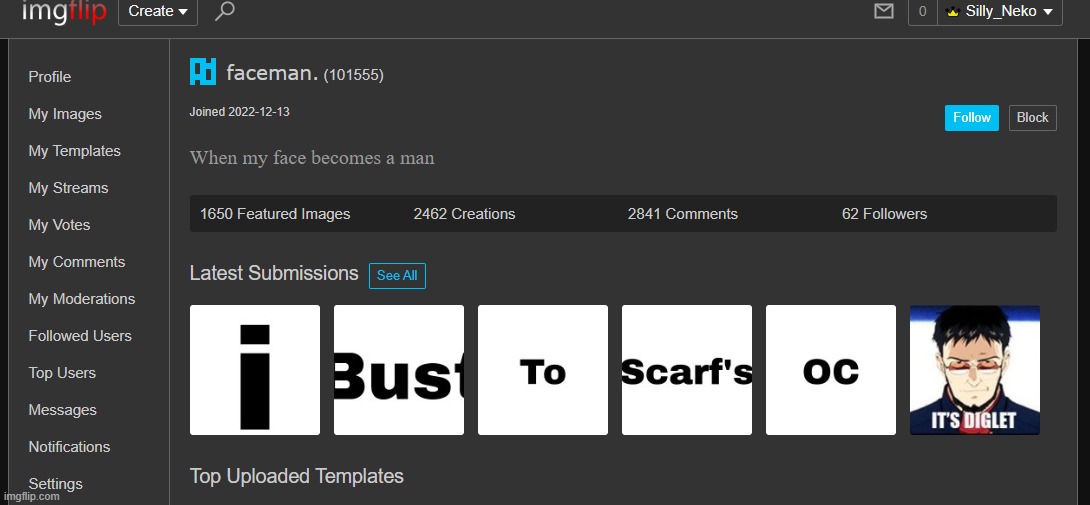Select My Streams in the sidebar

(x=68, y=188)
